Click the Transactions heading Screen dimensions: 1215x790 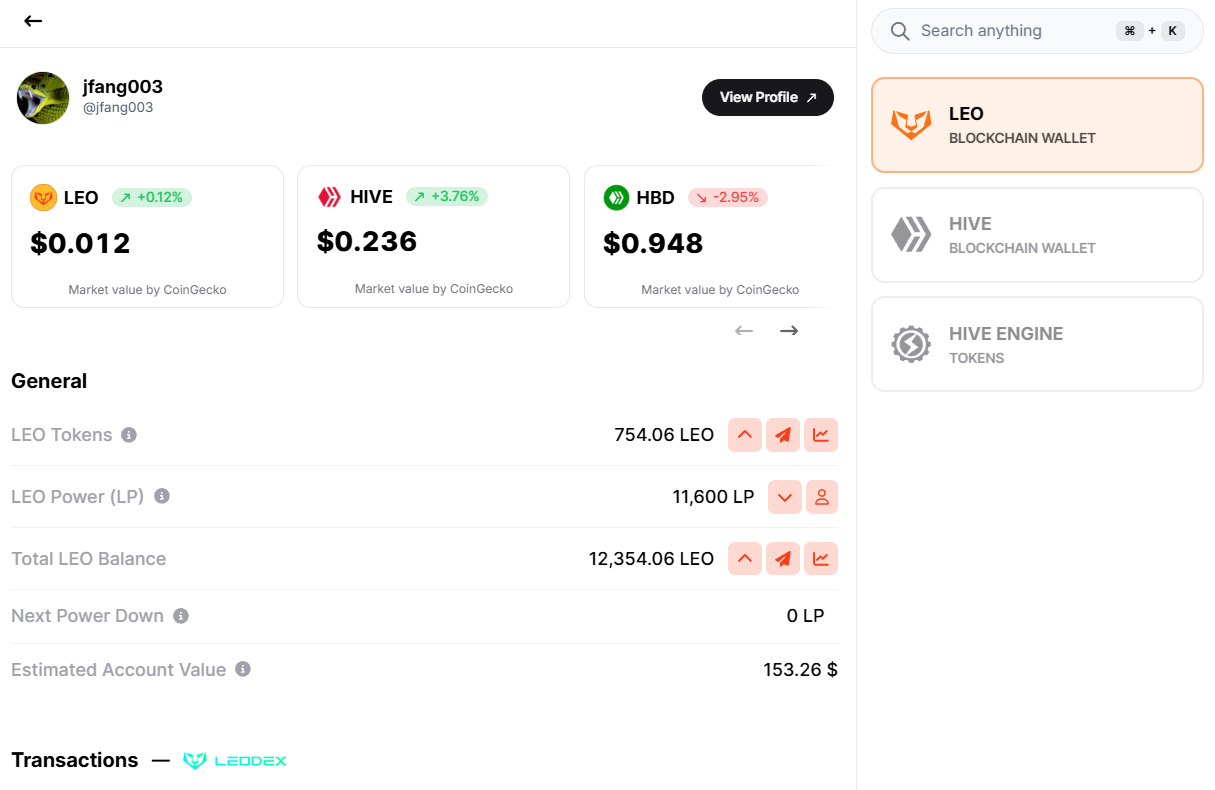pyautogui.click(x=75, y=760)
